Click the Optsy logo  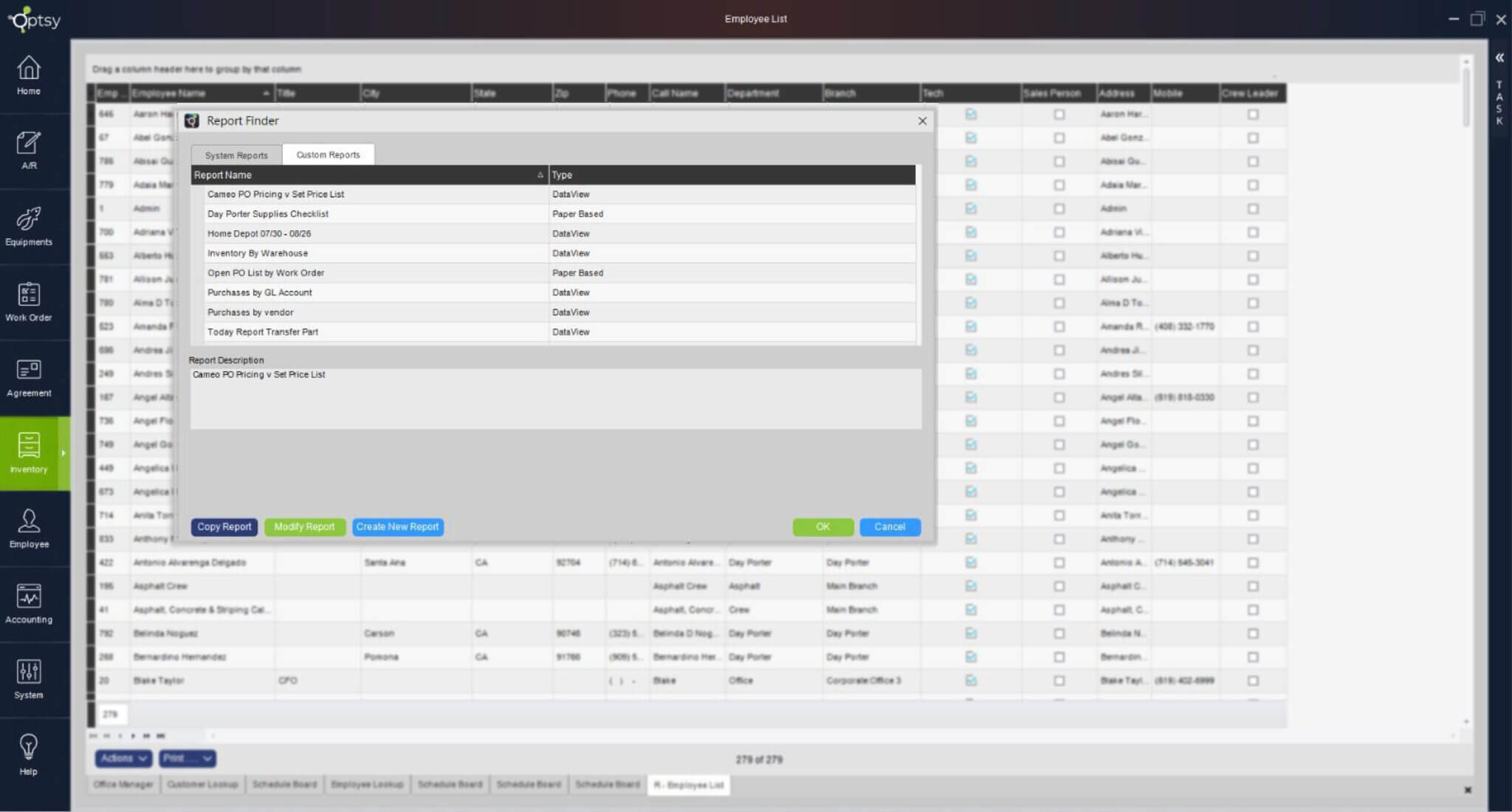(34, 19)
